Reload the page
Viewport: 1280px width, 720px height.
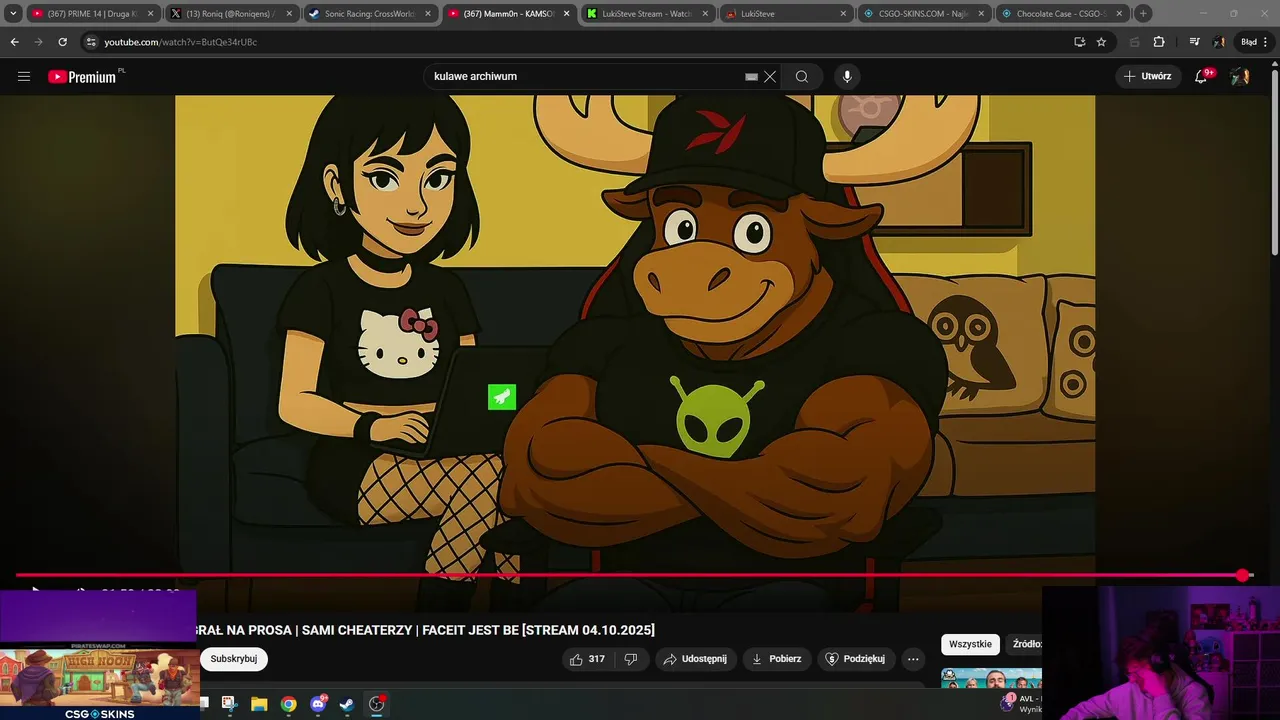[62, 42]
